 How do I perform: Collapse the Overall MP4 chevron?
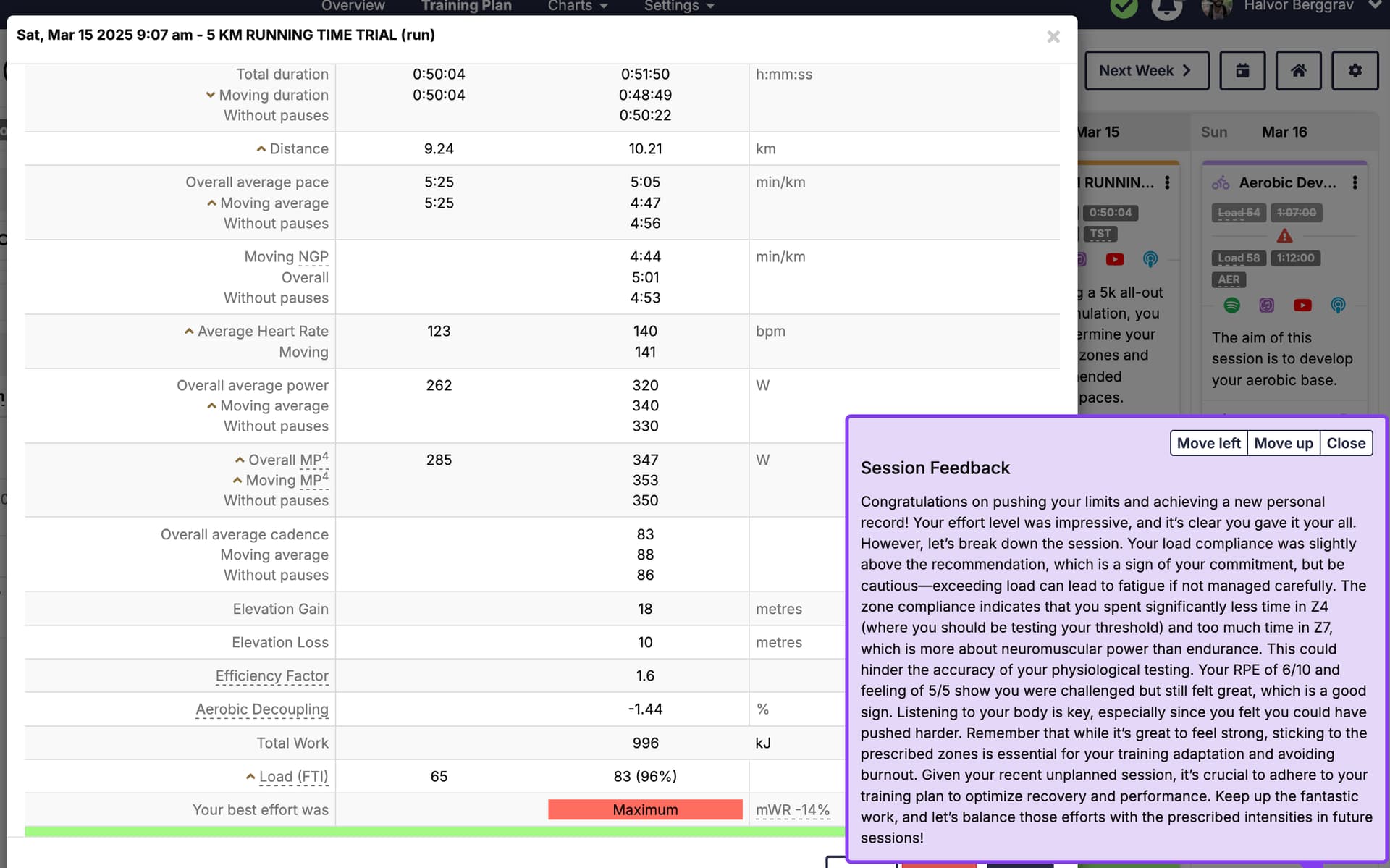point(240,460)
